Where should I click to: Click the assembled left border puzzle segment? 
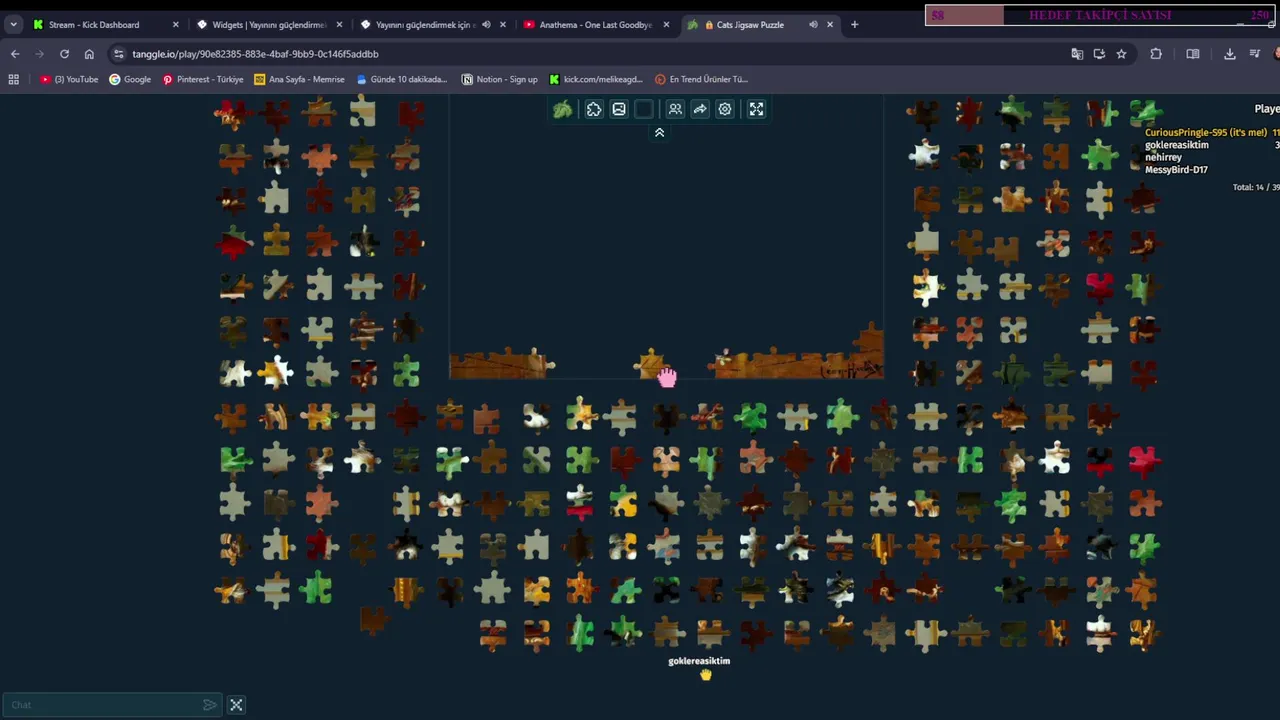502,364
